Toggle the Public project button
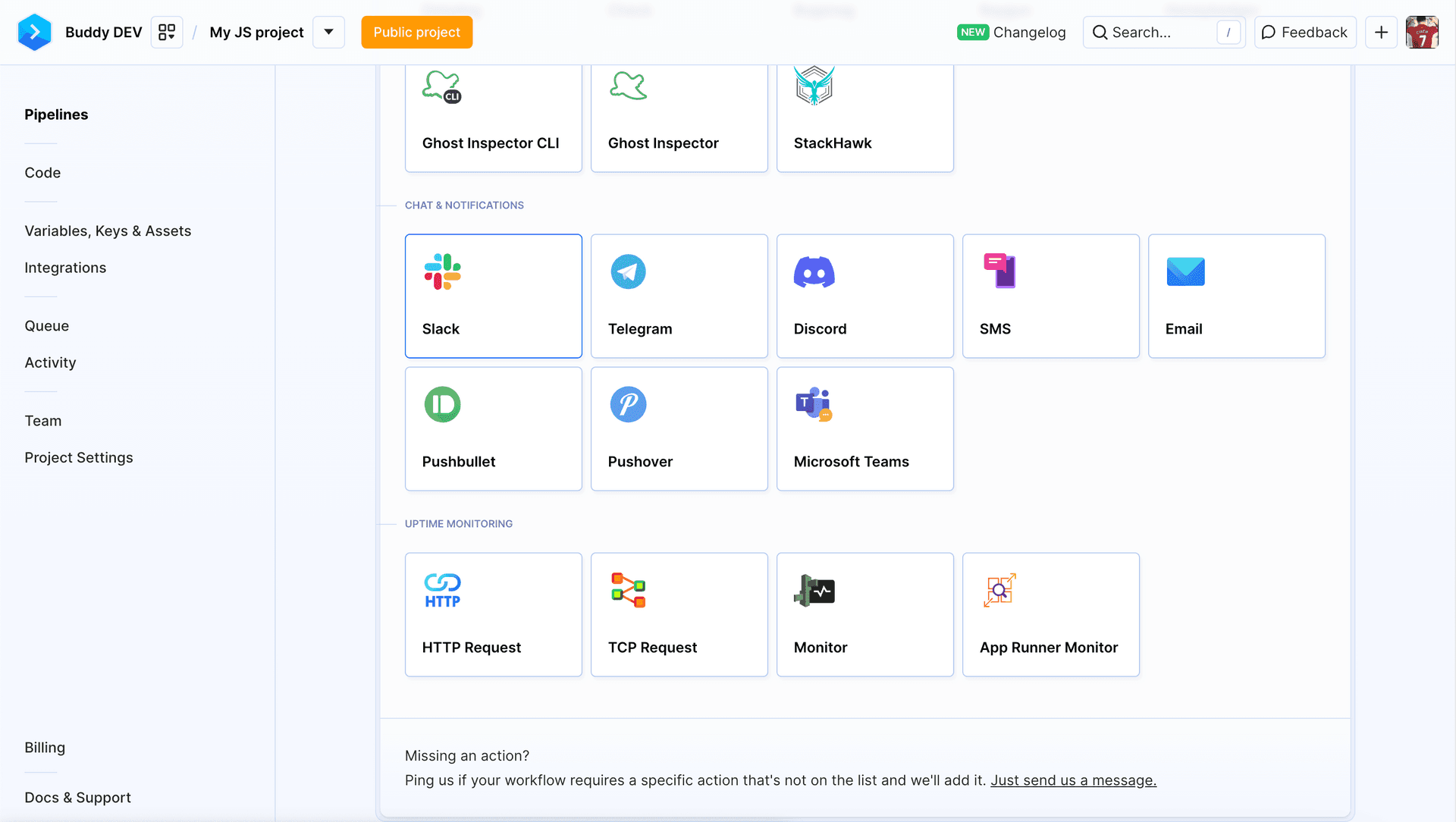Screen dimensions: 1456x822 [x=416, y=32]
